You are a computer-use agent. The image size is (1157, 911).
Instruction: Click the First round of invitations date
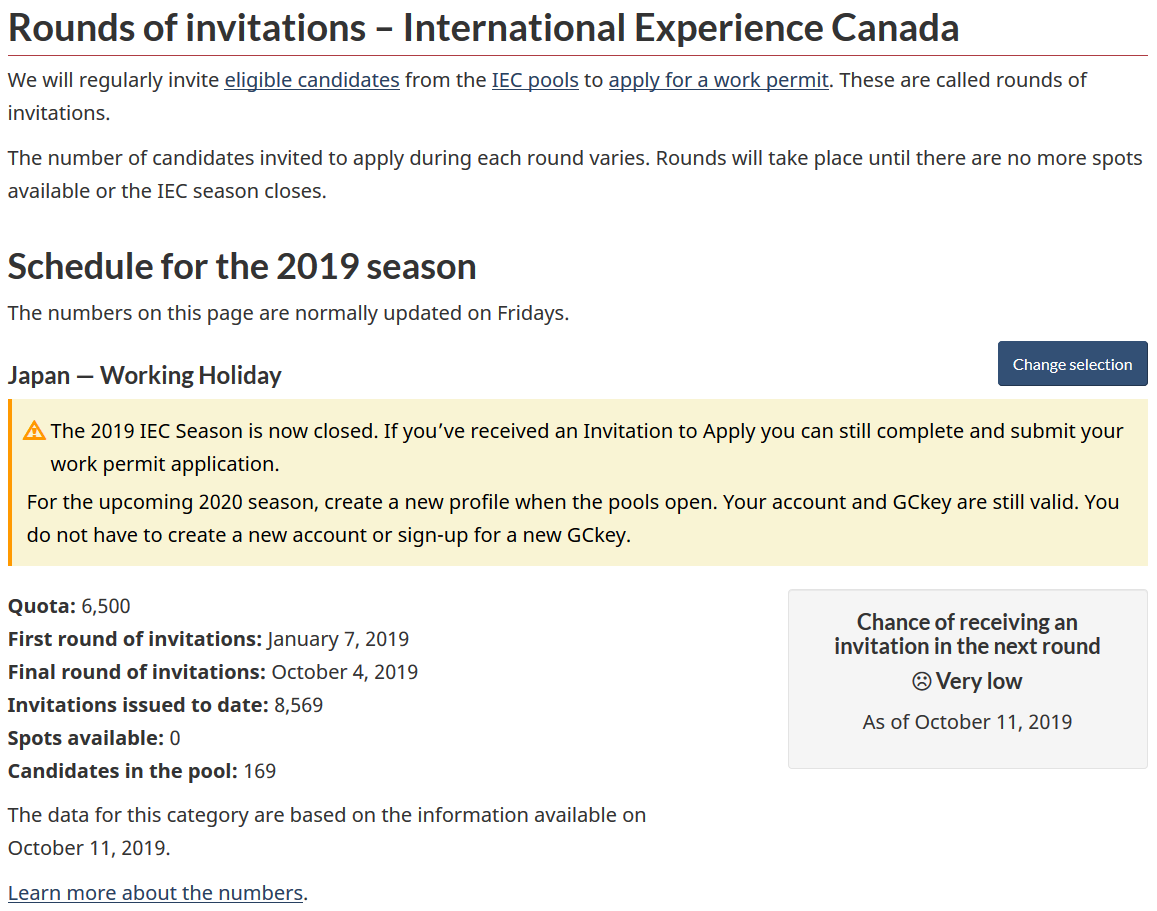338,639
